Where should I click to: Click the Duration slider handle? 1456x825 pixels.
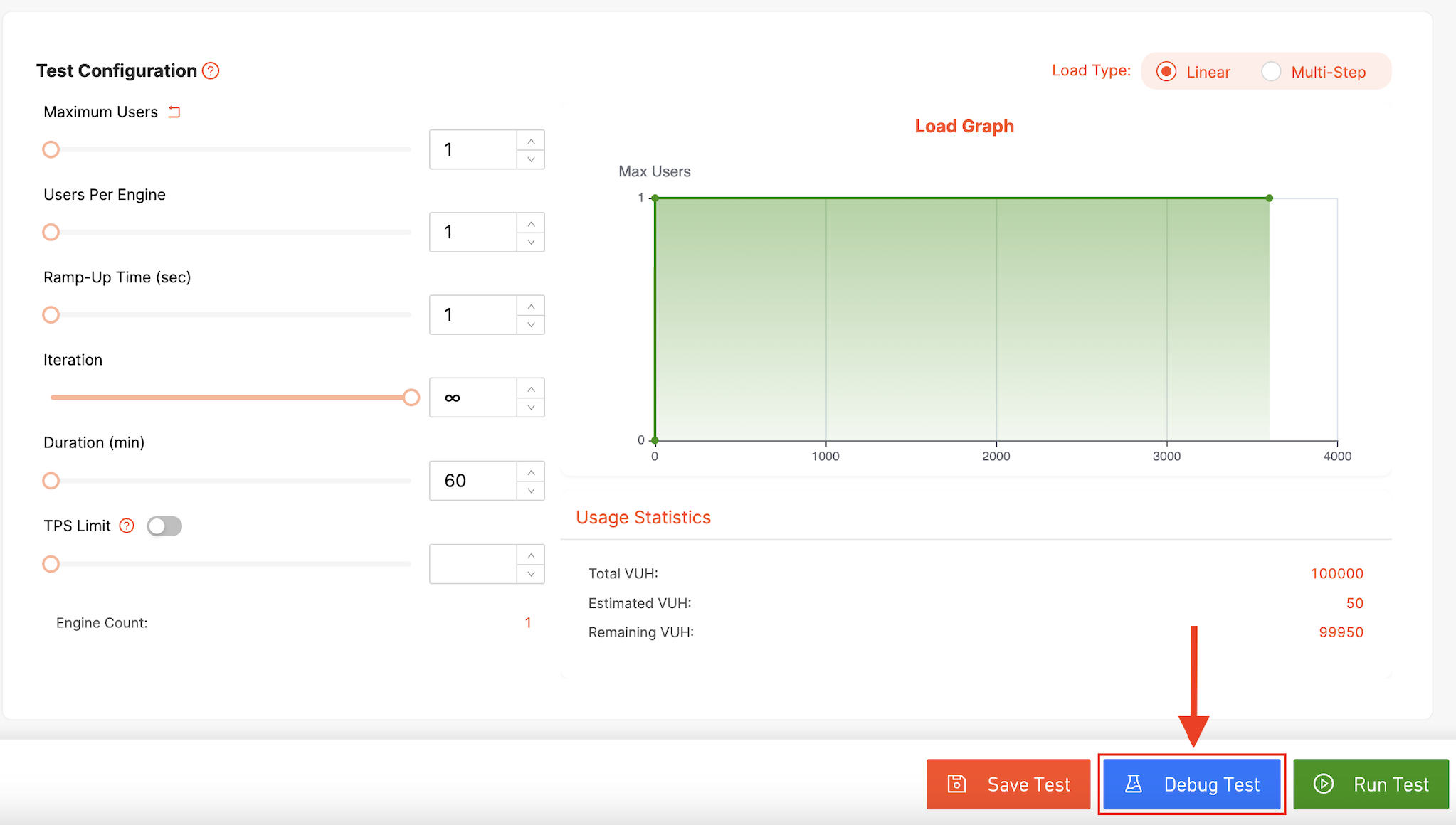(51, 481)
